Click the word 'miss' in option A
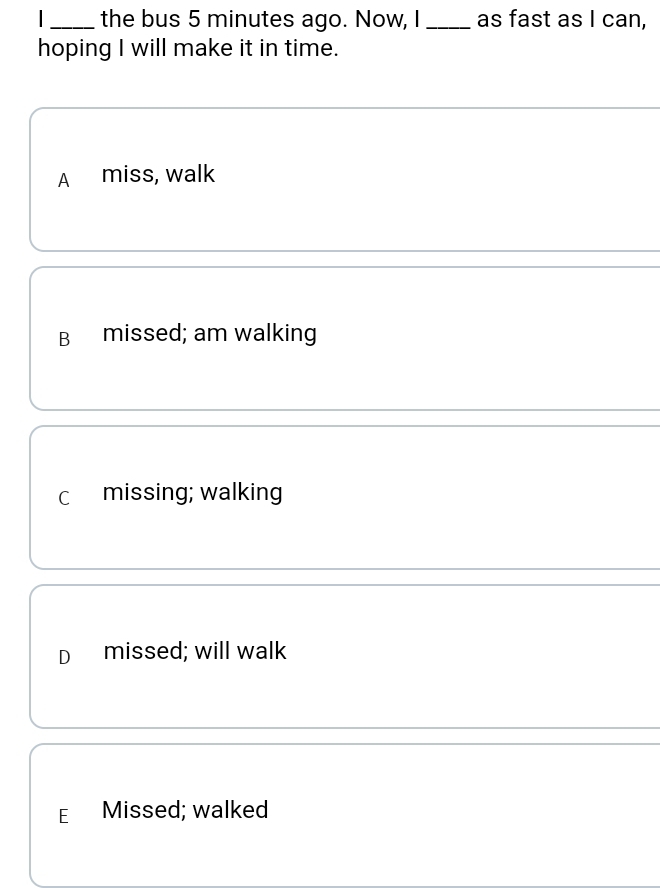The image size is (660, 888). click(127, 174)
